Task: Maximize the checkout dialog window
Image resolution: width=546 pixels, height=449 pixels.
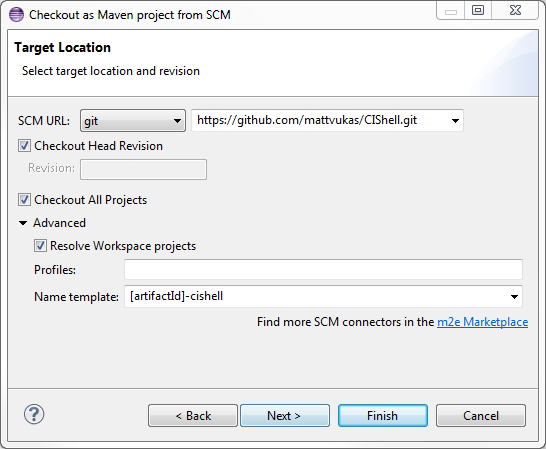Action: click(x=478, y=10)
